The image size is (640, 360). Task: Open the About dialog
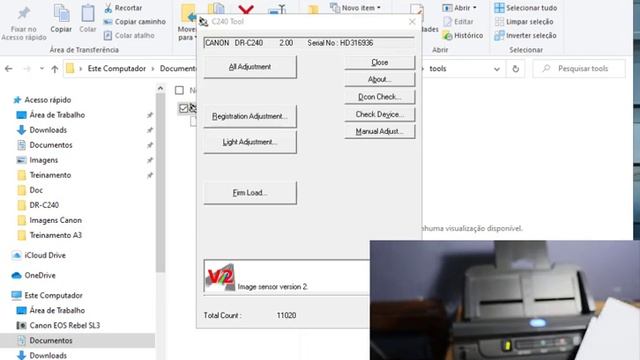coord(380,79)
